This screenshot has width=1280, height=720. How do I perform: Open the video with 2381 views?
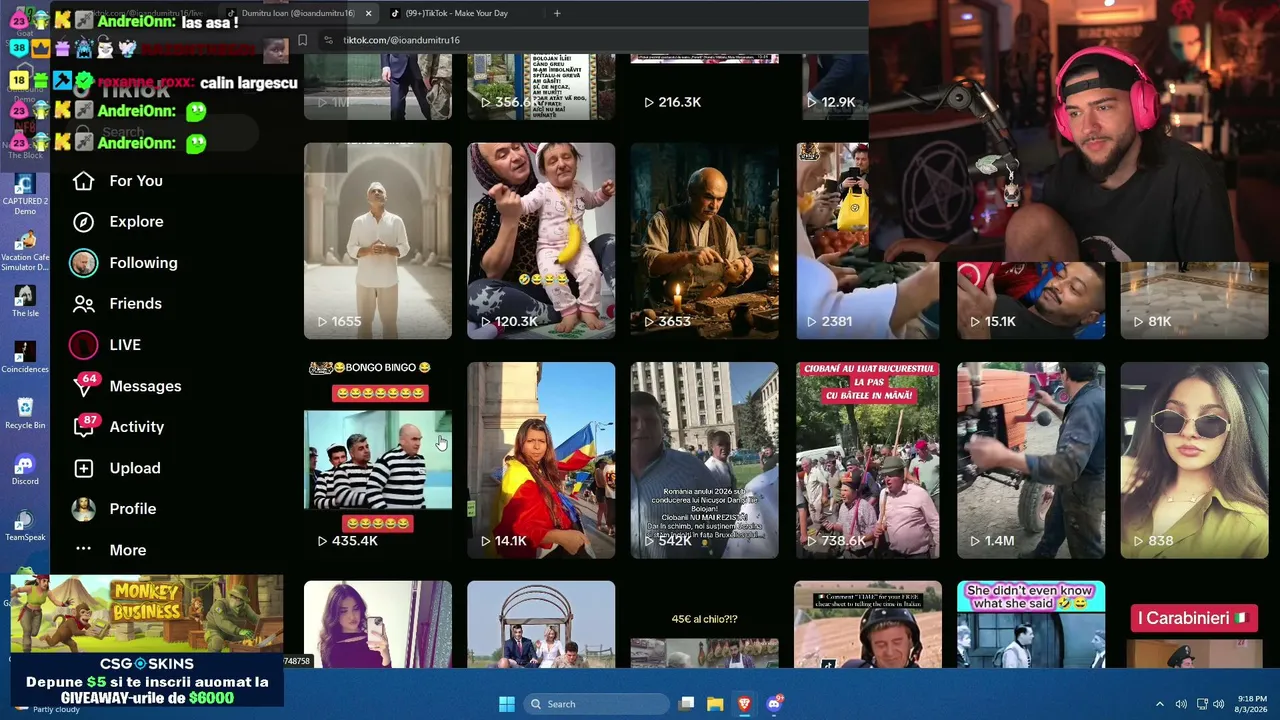(867, 241)
